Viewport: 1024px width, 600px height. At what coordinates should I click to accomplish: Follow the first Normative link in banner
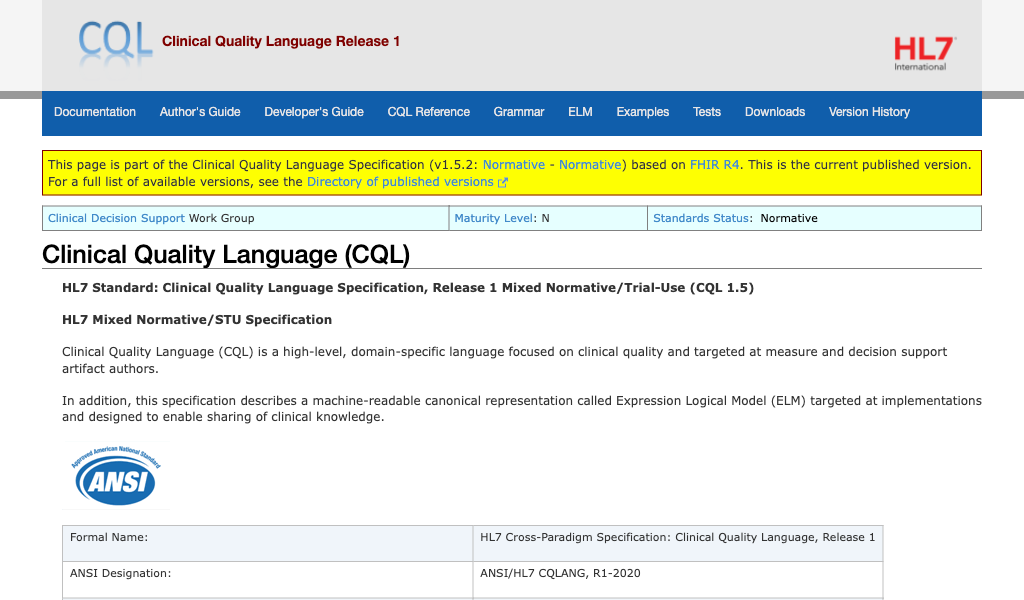pyautogui.click(x=513, y=165)
